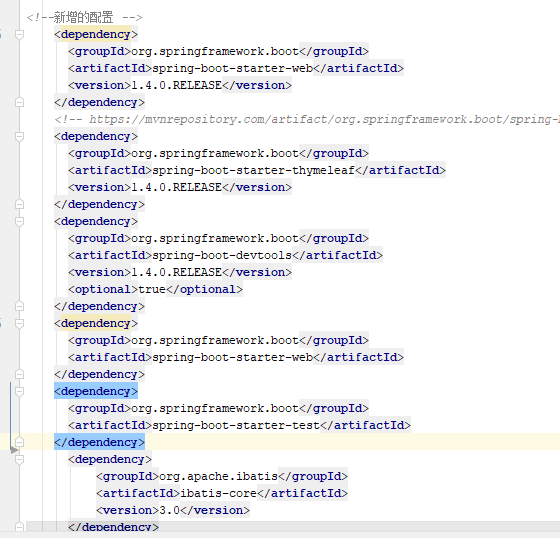560x538 pixels.
Task: Collapse fold marker at devtools dependency opening tag
Action: [x=19, y=221]
